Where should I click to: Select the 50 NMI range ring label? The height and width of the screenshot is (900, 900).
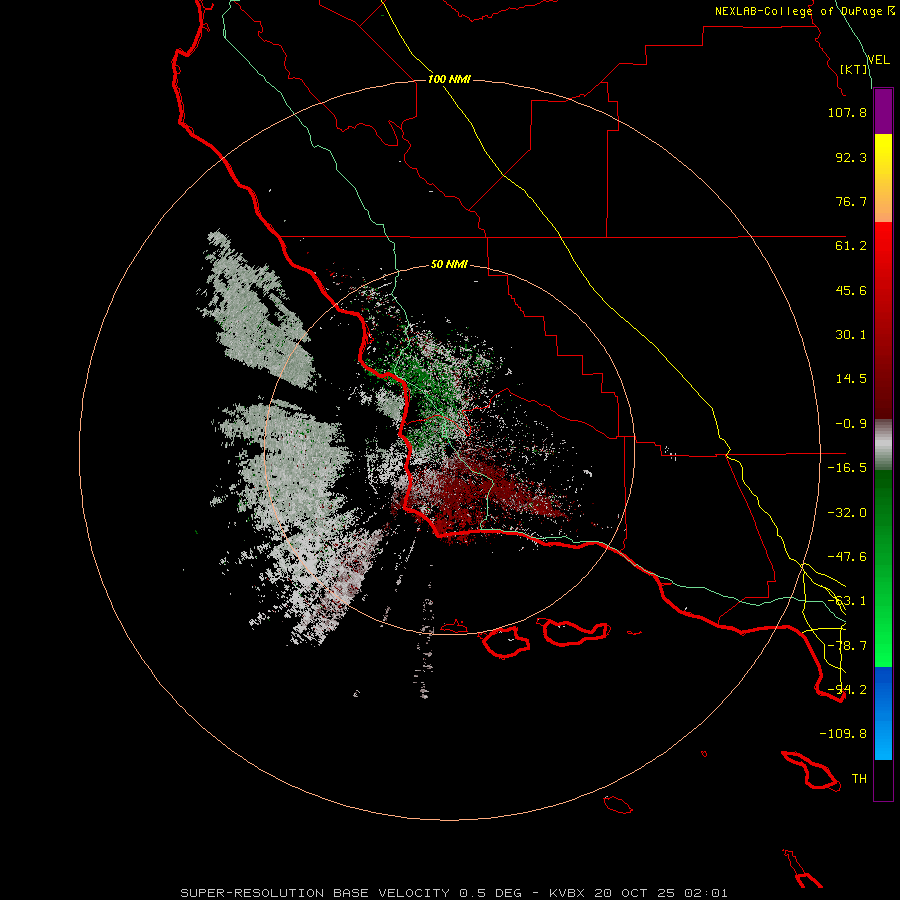pos(449,264)
